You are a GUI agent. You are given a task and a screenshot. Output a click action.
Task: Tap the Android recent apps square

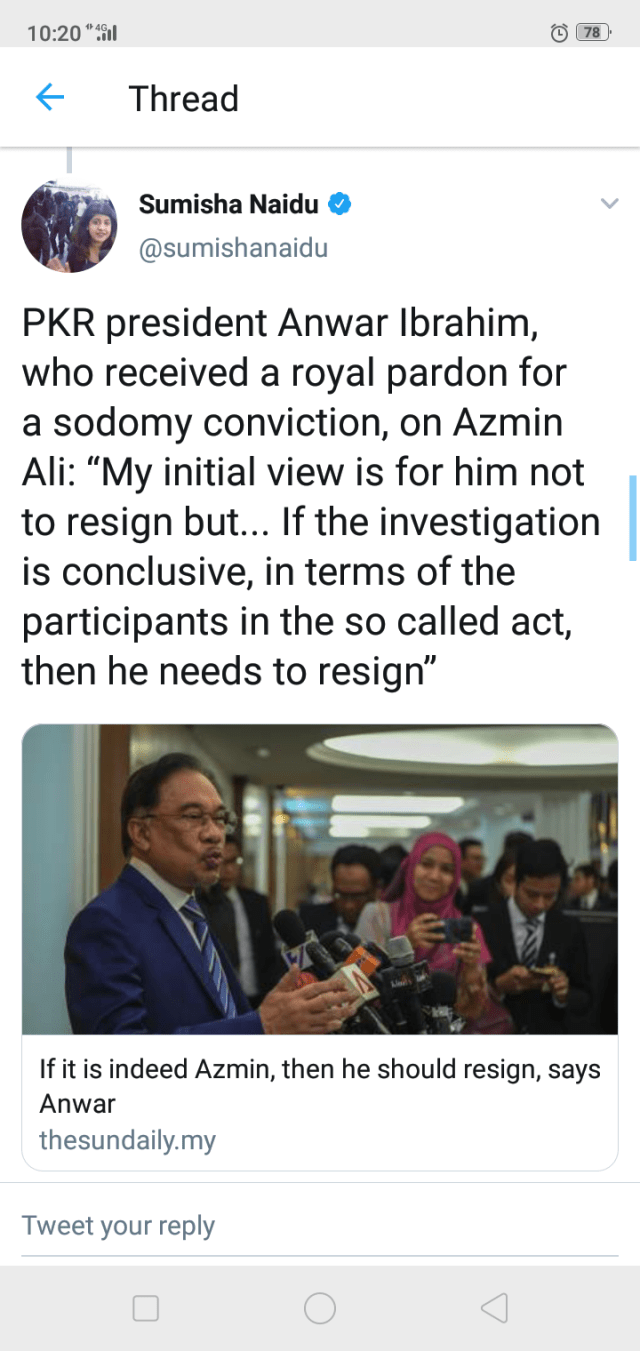(x=146, y=1308)
